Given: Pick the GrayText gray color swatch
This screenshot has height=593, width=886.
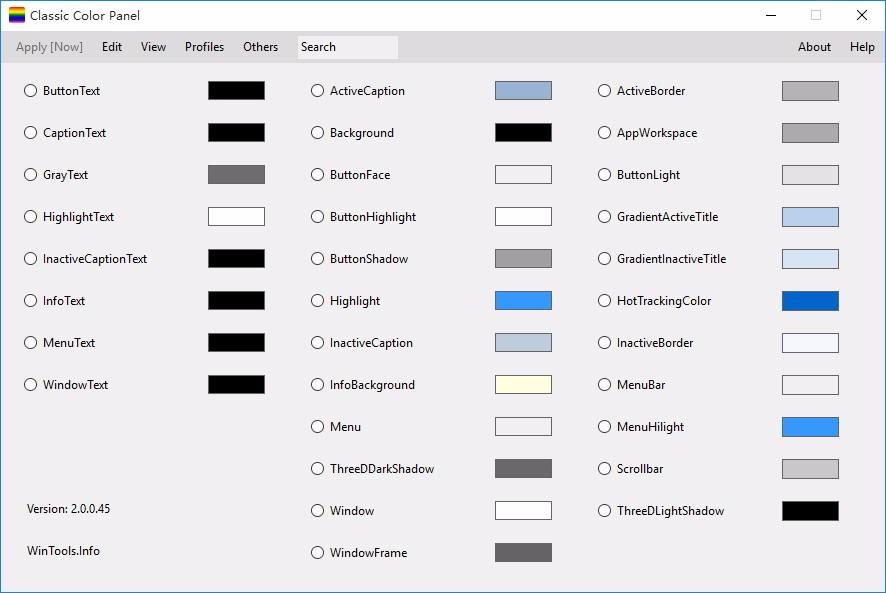Looking at the screenshot, I should 236,175.
